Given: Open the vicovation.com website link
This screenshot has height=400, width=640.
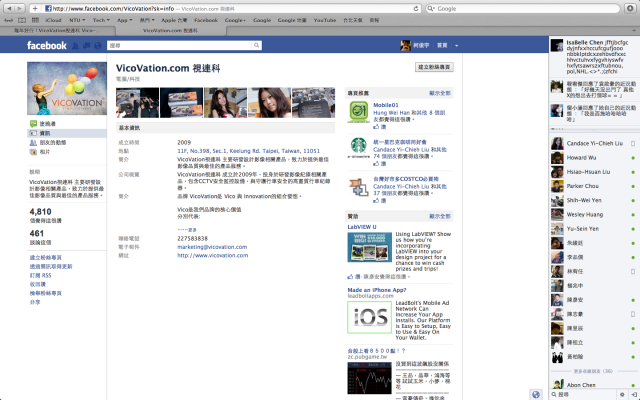Looking at the screenshot, I should 213,256.
